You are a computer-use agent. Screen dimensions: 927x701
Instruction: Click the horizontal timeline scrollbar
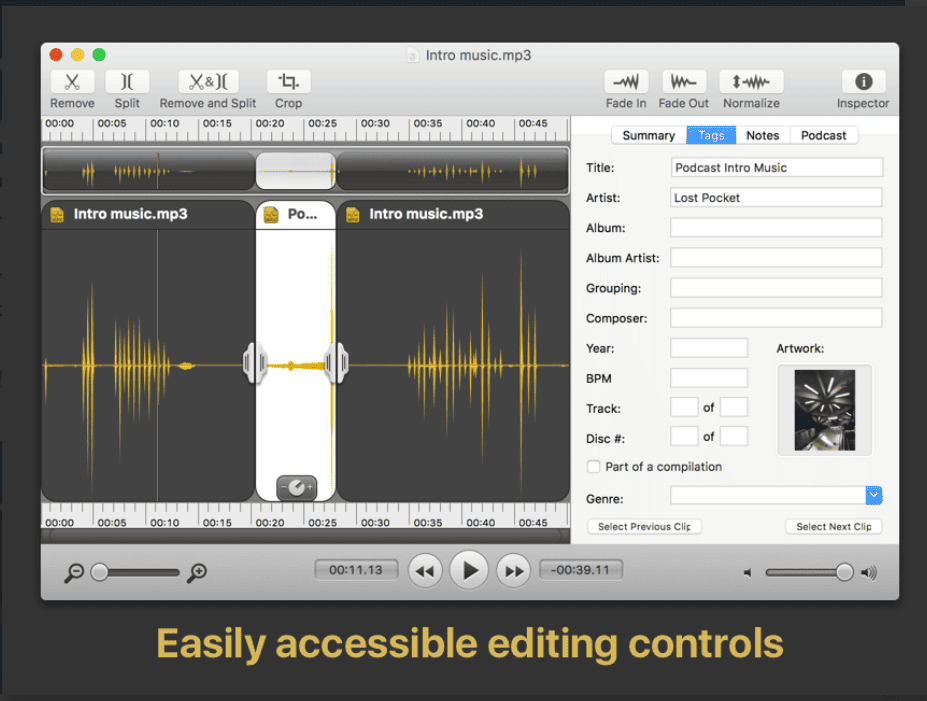[306, 536]
